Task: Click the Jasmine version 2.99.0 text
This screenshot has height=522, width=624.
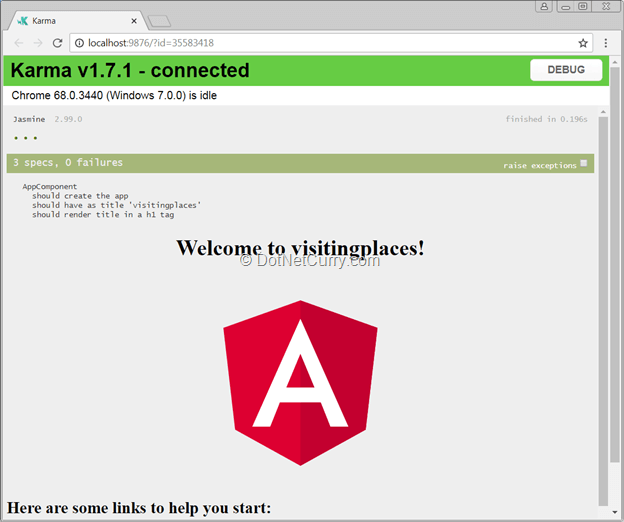Action: click(x=68, y=119)
